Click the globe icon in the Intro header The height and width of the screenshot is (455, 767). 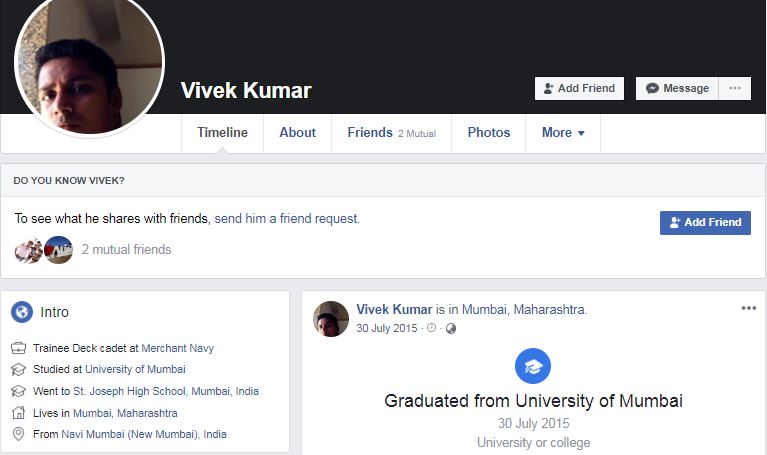pyautogui.click(x=22, y=312)
